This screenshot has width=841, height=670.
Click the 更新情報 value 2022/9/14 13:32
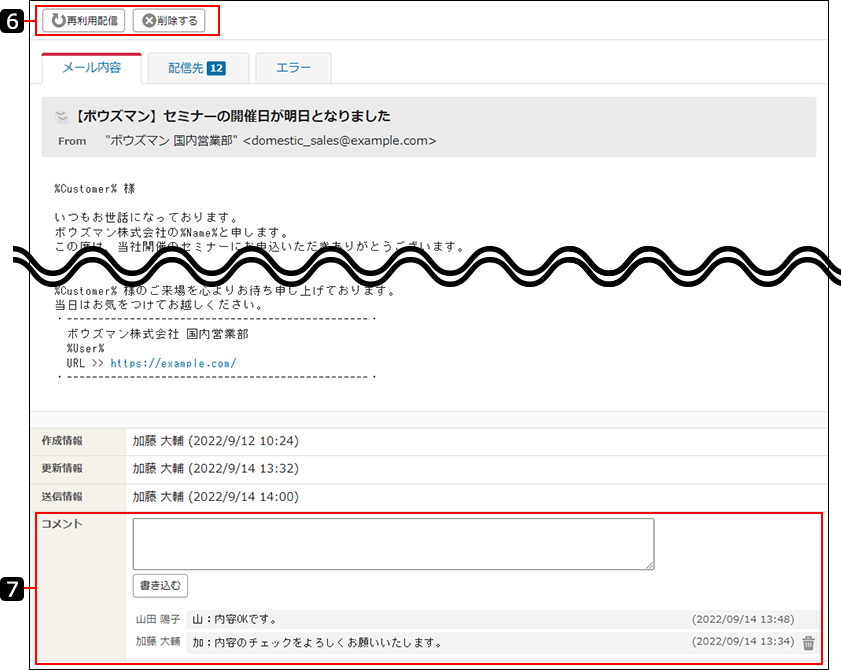(244, 468)
